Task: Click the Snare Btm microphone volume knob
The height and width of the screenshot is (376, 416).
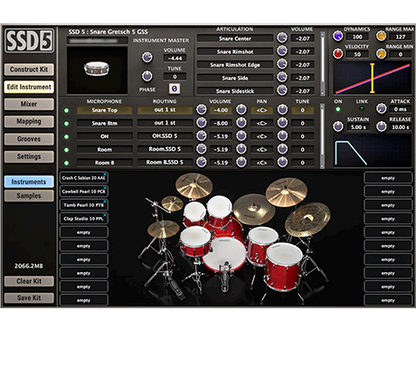Action: point(201,123)
